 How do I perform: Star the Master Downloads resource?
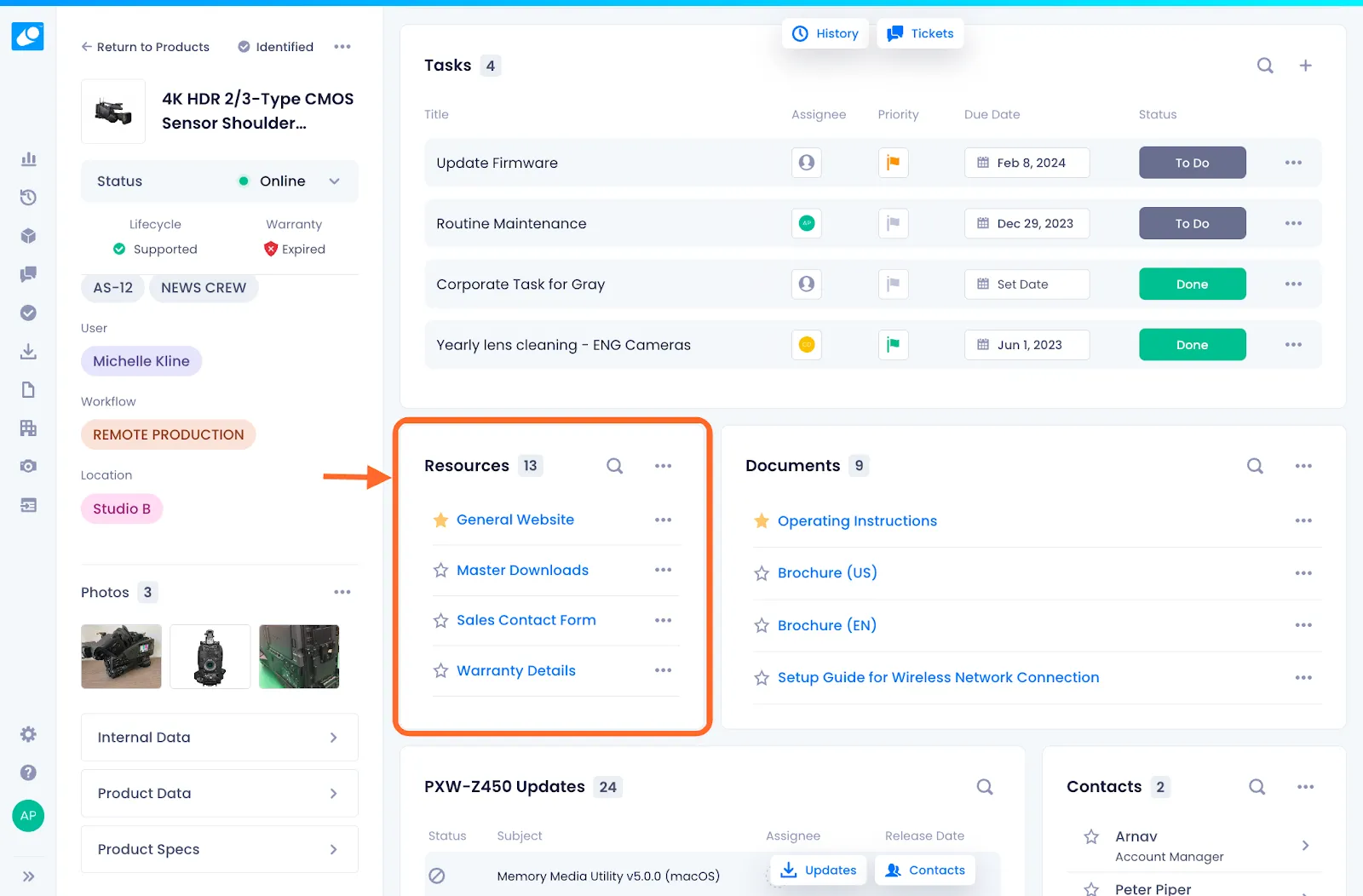[x=440, y=570]
